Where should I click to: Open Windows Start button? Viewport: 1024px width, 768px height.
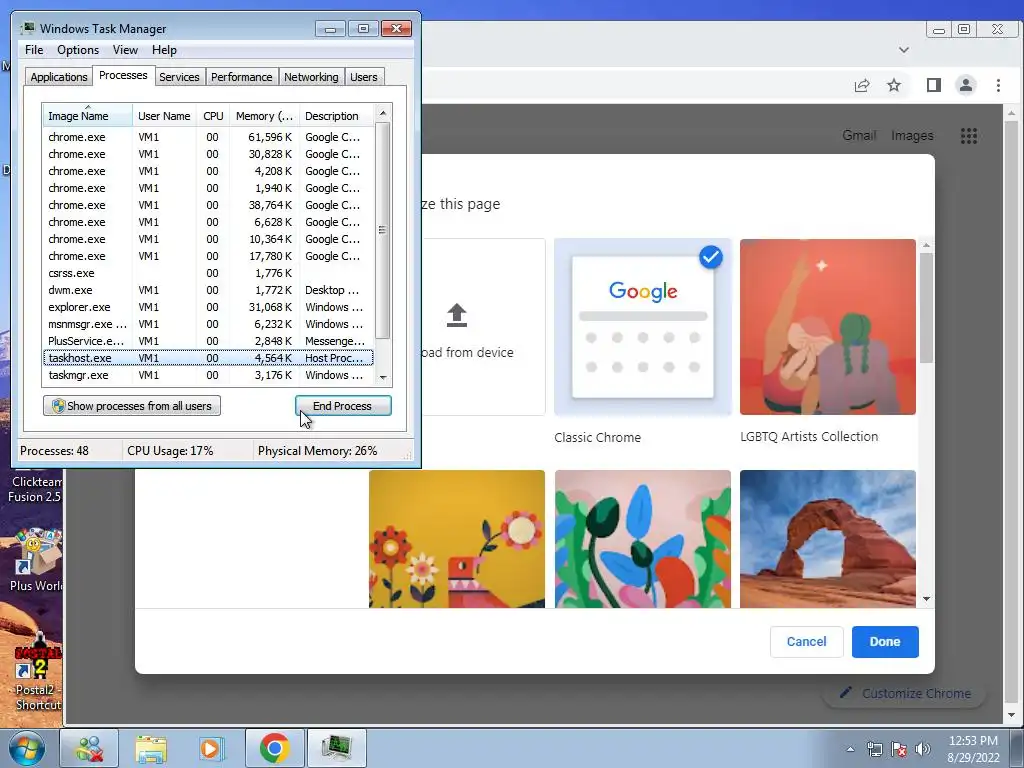pyautogui.click(x=27, y=748)
